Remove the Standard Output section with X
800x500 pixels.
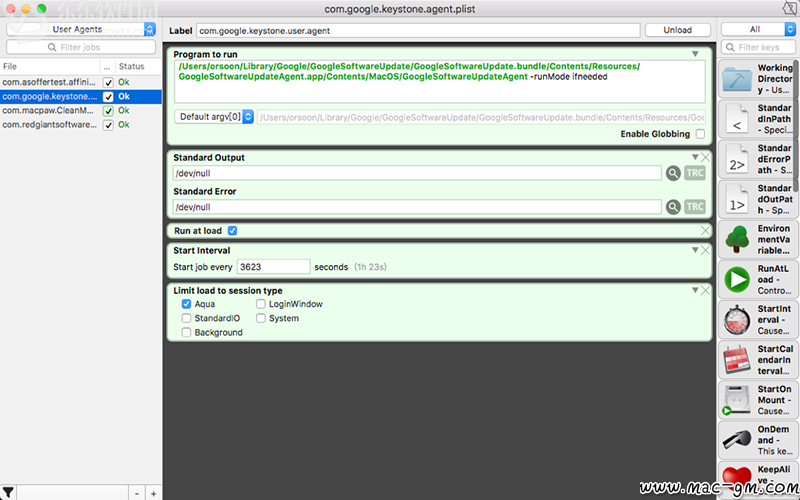point(705,157)
